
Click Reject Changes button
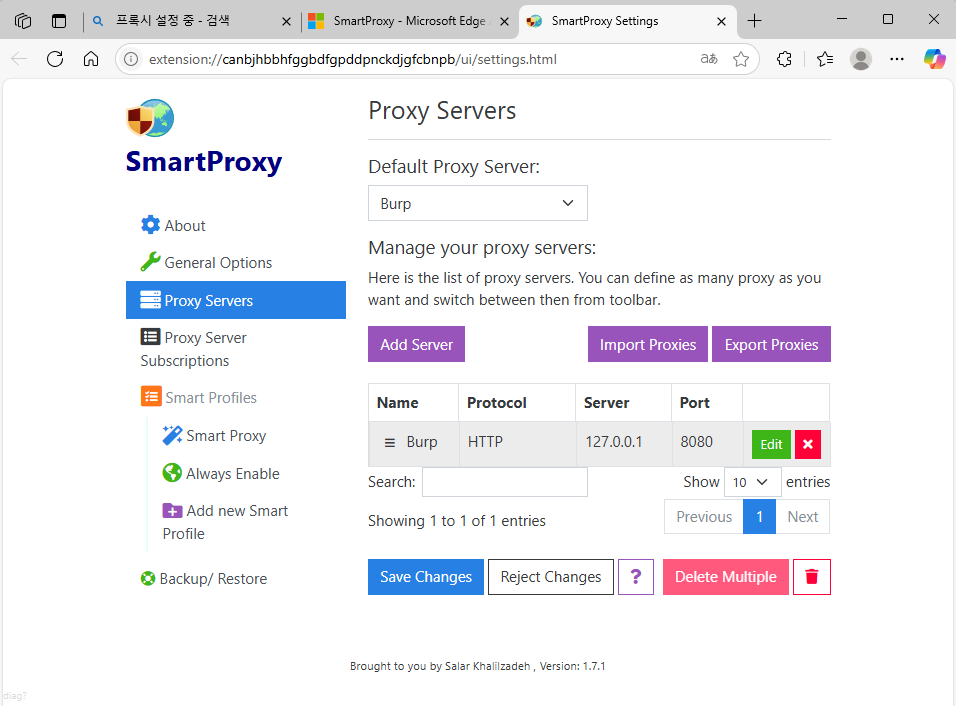[551, 577]
